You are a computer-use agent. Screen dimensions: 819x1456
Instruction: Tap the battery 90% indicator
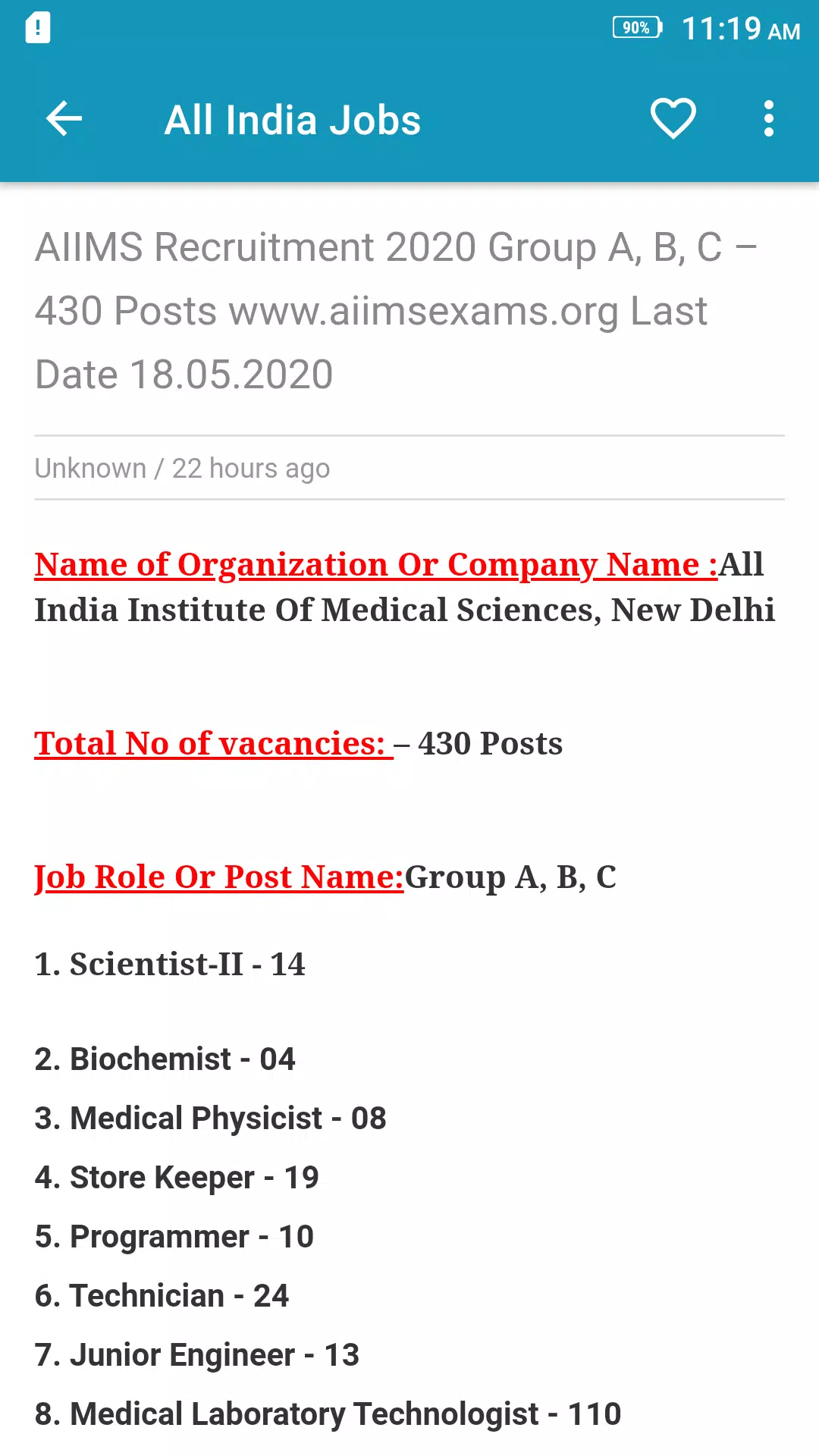(x=637, y=28)
